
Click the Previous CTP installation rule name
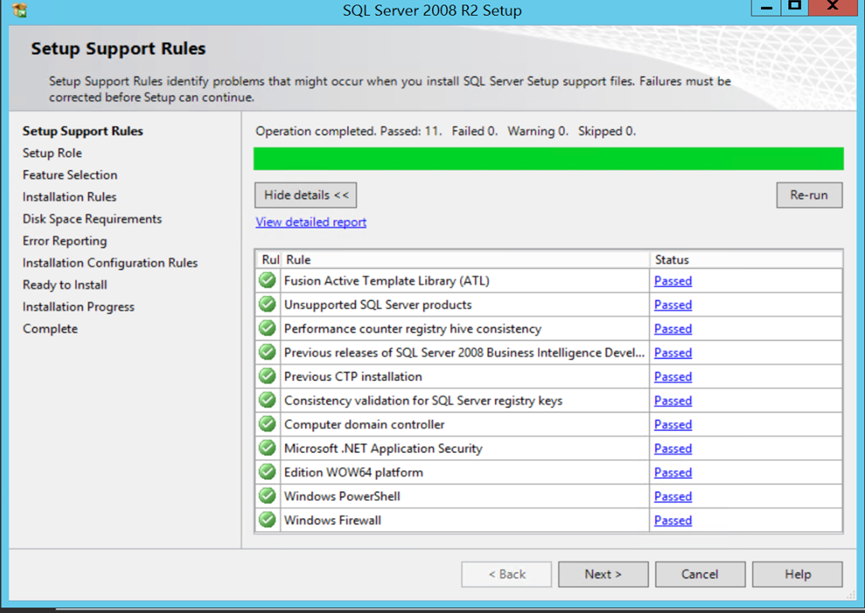353,377
